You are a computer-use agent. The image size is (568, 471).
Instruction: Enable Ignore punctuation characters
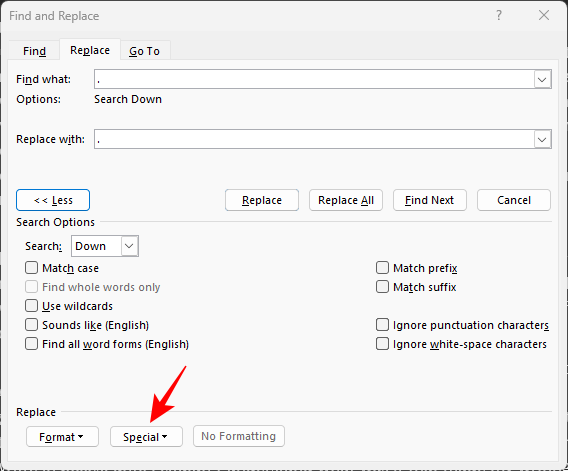(382, 325)
